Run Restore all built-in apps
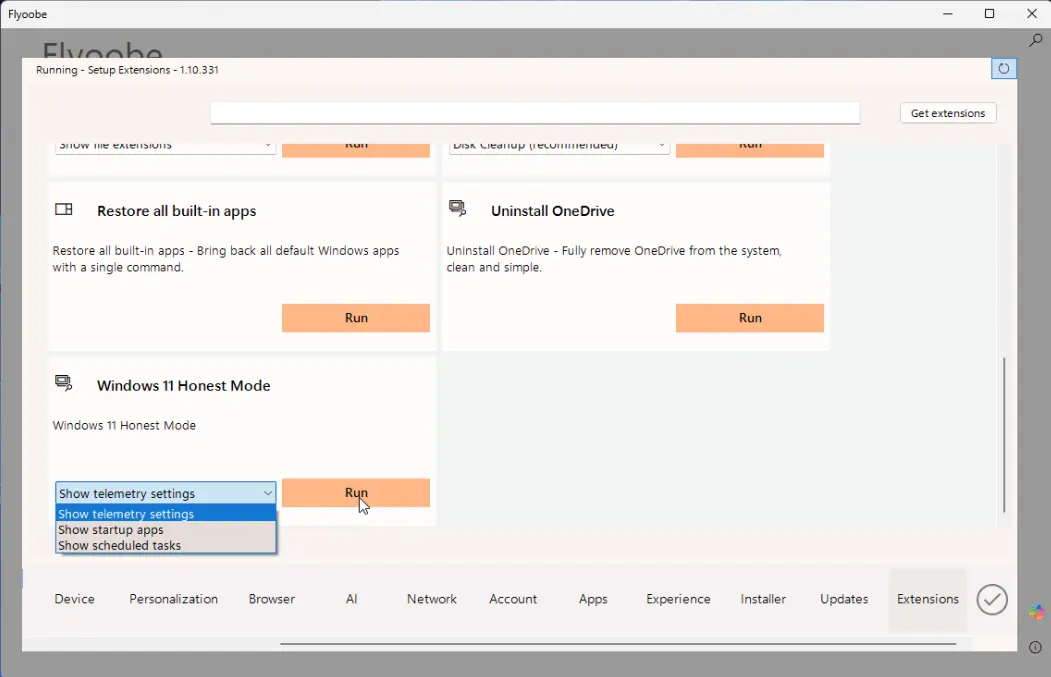The width and height of the screenshot is (1051, 677). [356, 318]
